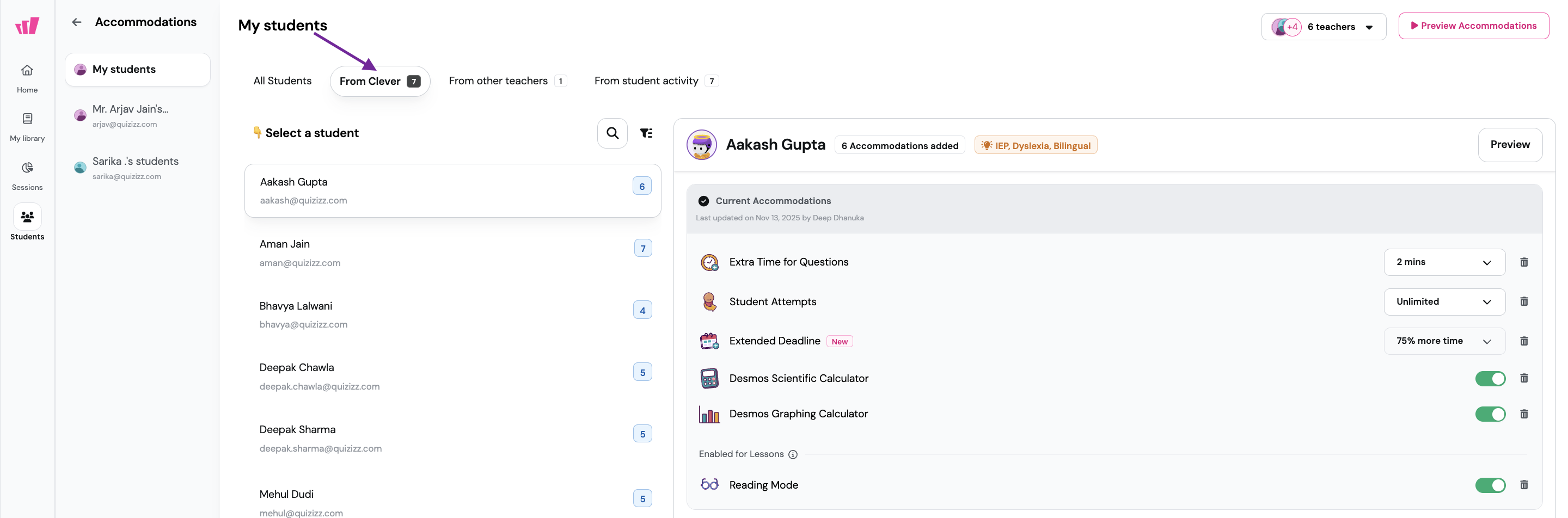Click Preview for Aakash Gupta
1568x518 pixels.
click(x=1510, y=145)
